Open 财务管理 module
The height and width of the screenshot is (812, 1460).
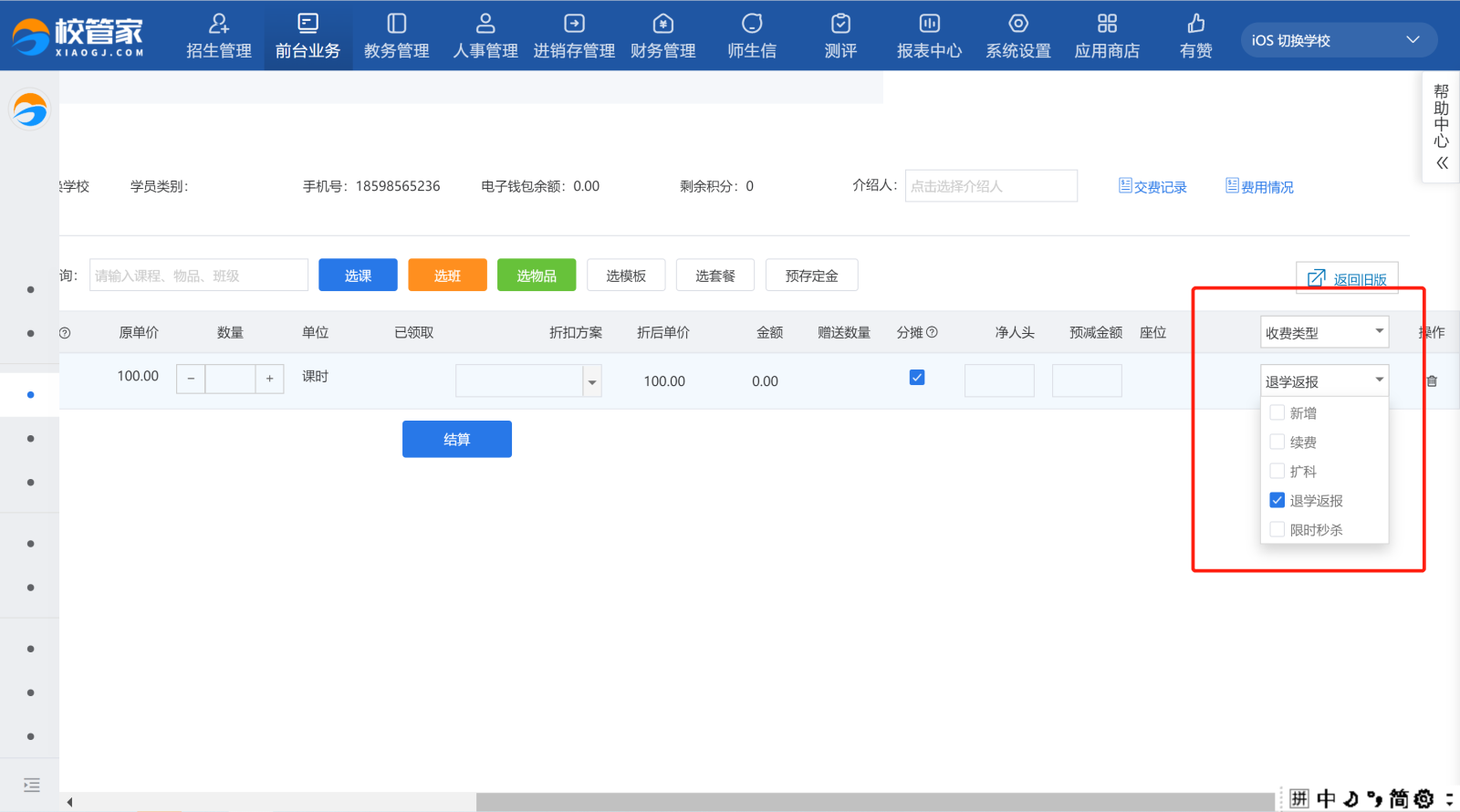(x=663, y=36)
